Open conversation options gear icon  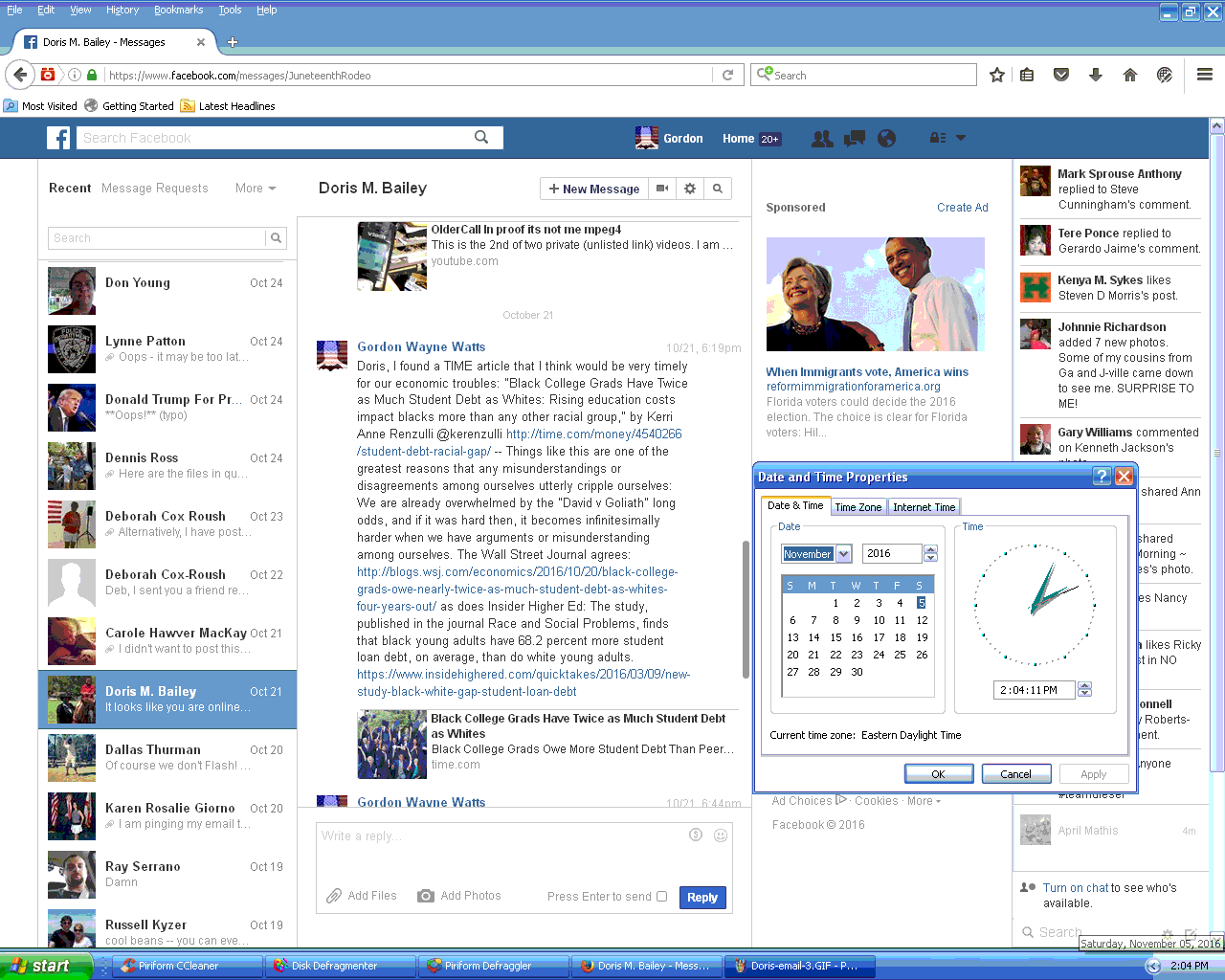690,189
